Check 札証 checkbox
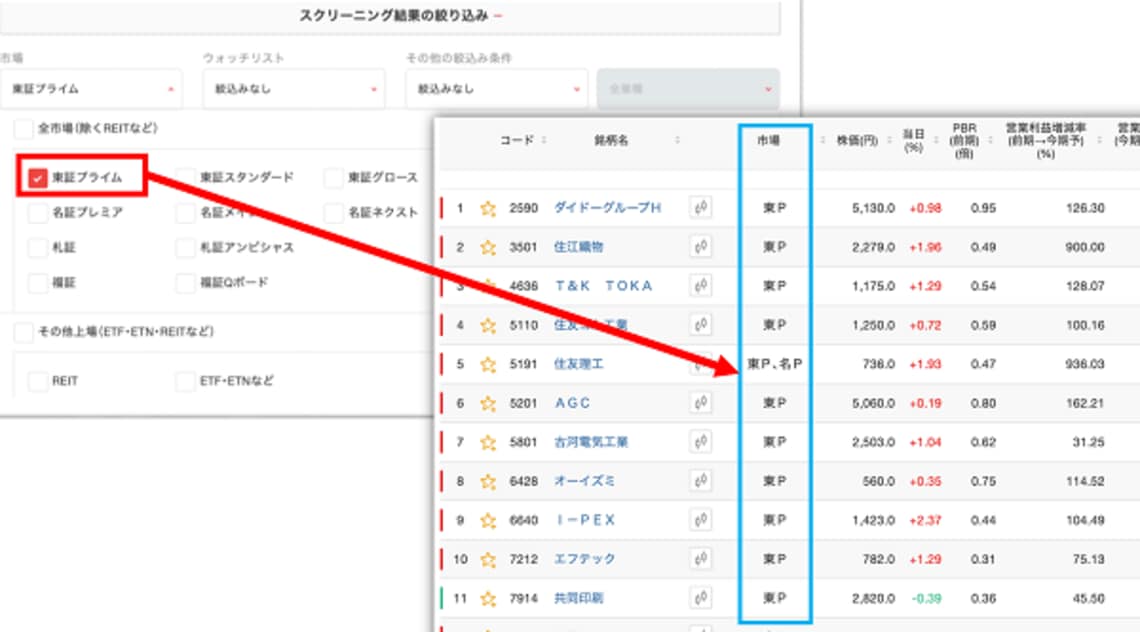Screen dimensions: 1140x632 [x=38, y=247]
